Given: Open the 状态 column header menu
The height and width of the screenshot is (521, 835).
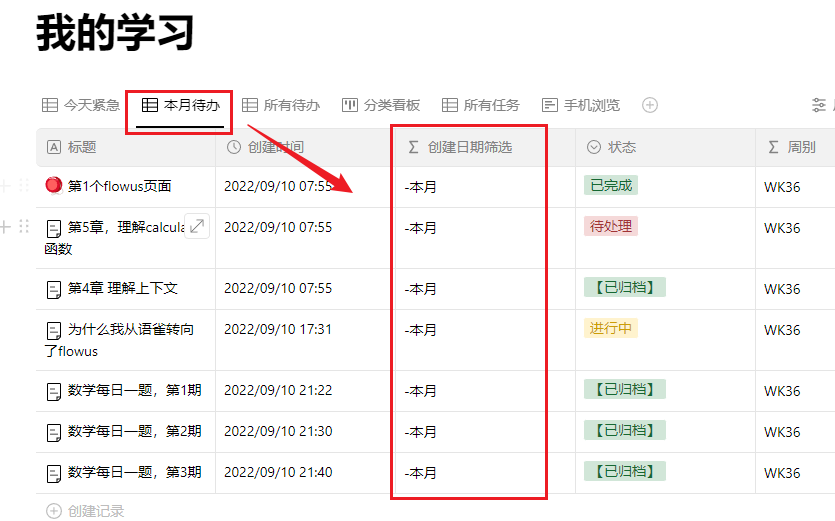Looking at the screenshot, I should [665, 147].
